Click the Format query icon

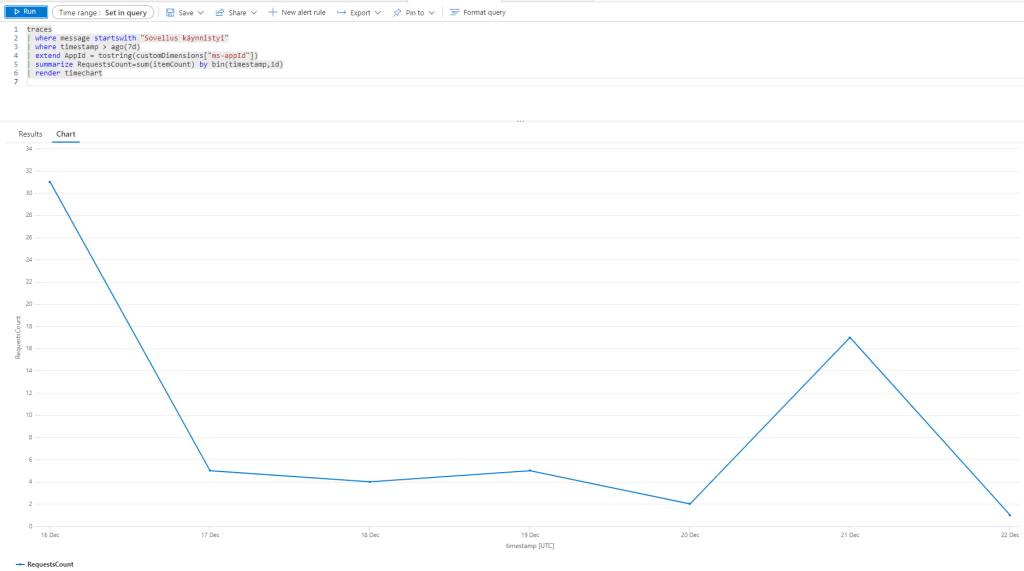pos(455,12)
